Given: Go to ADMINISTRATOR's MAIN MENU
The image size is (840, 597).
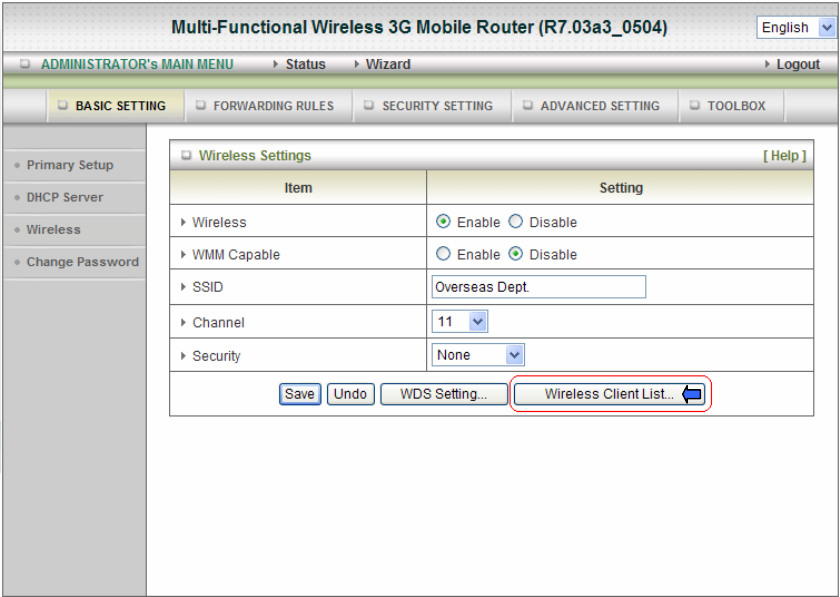Looking at the screenshot, I should click(137, 64).
